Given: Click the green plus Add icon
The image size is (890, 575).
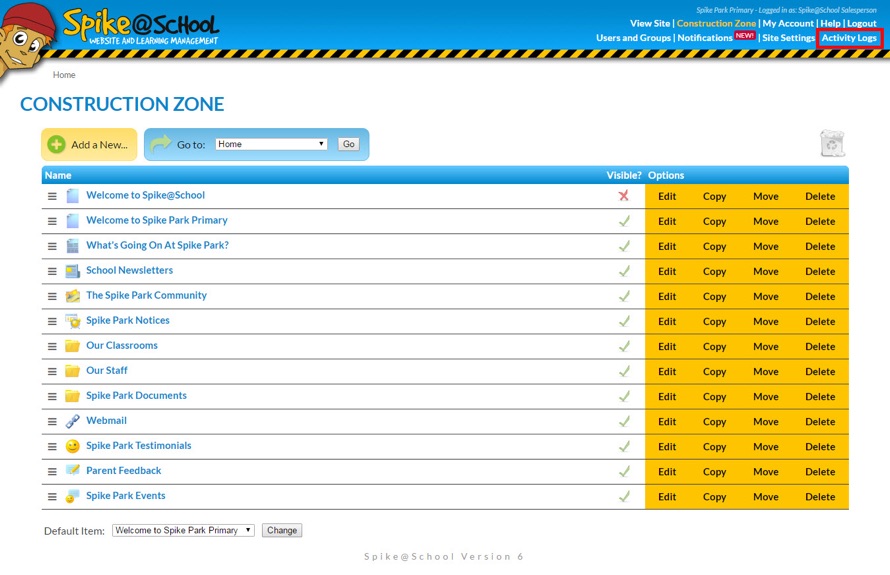Looking at the screenshot, I should click(56, 144).
